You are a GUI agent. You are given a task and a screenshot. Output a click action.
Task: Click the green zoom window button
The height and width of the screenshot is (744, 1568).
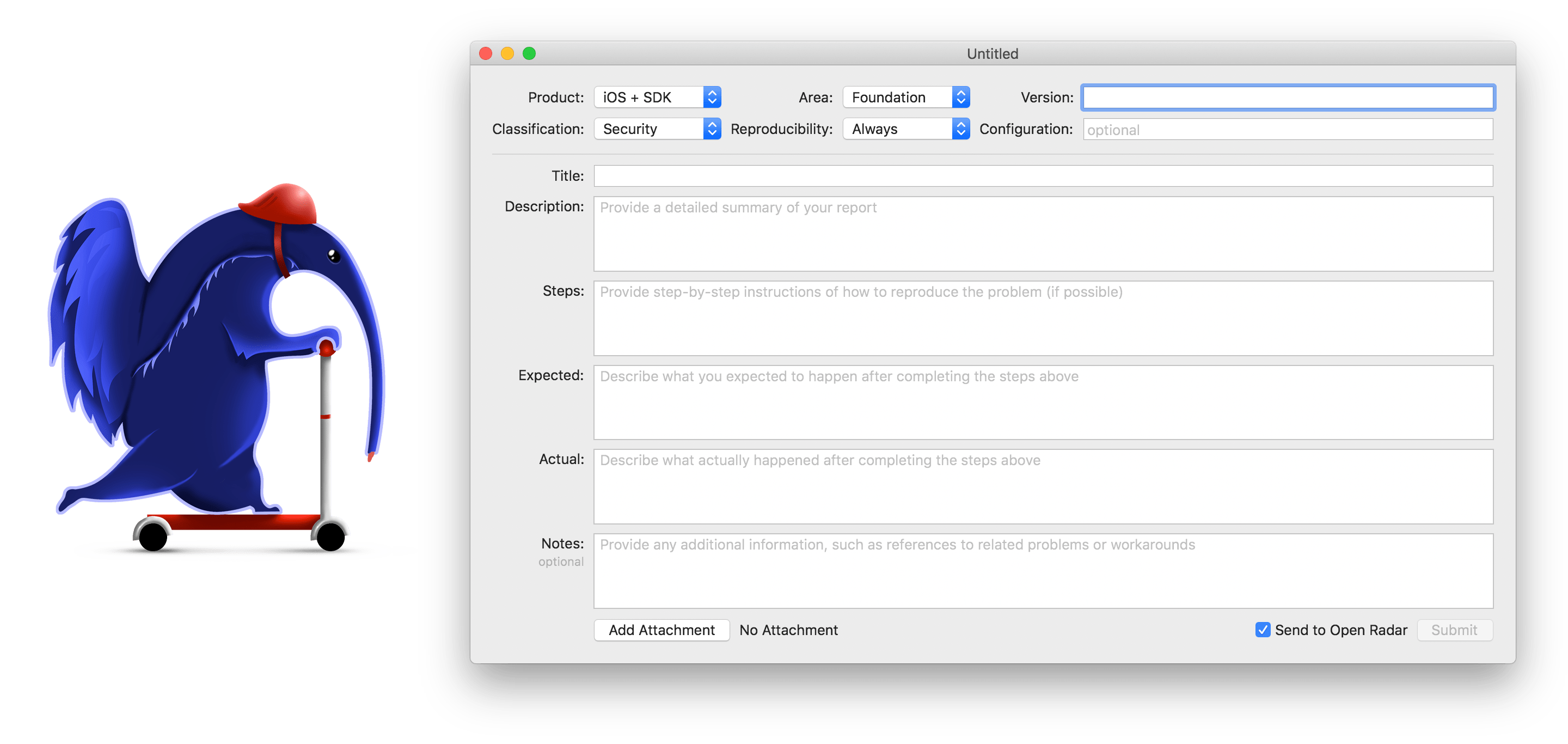point(529,53)
